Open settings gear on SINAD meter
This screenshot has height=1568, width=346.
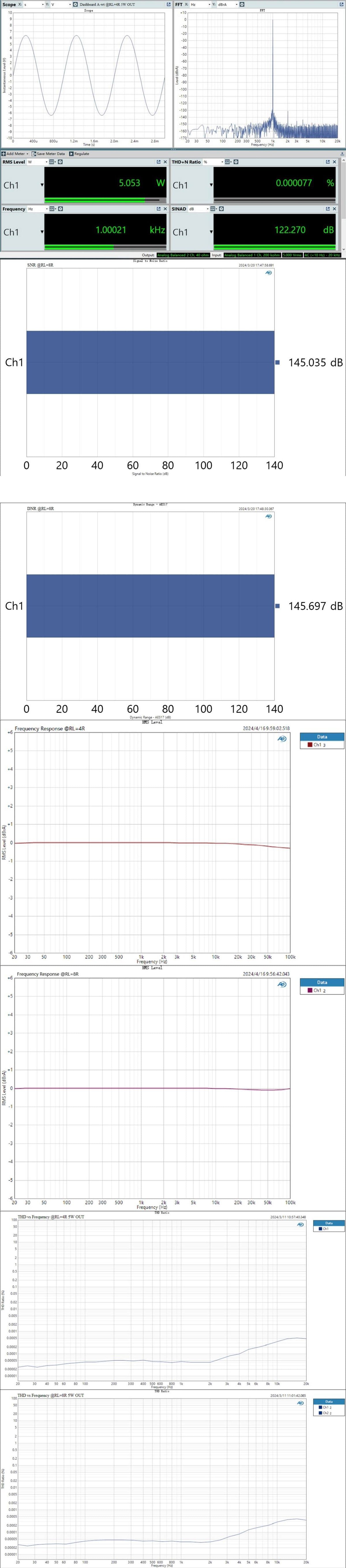[x=221, y=209]
